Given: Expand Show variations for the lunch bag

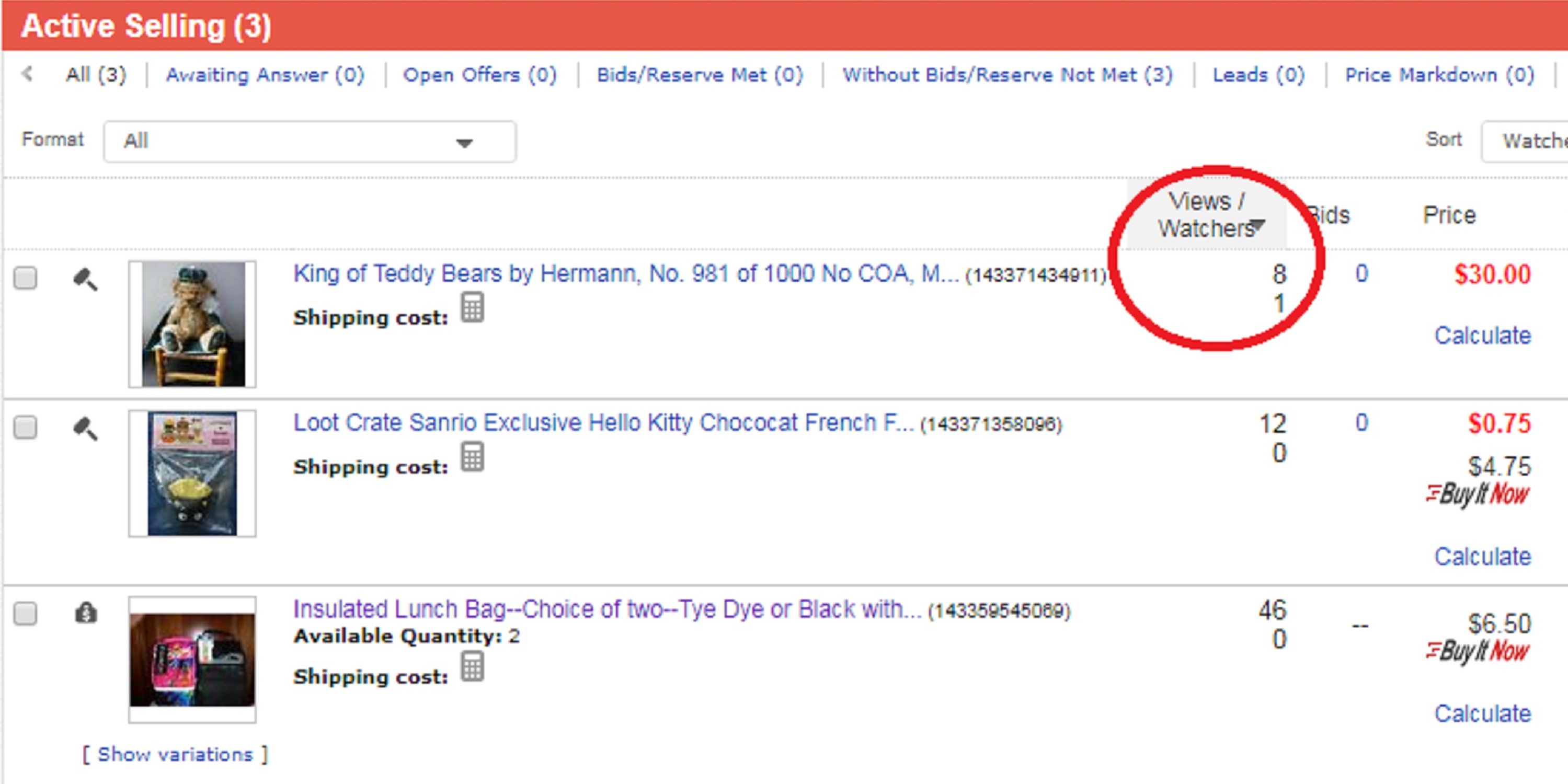Looking at the screenshot, I should pyautogui.click(x=175, y=755).
